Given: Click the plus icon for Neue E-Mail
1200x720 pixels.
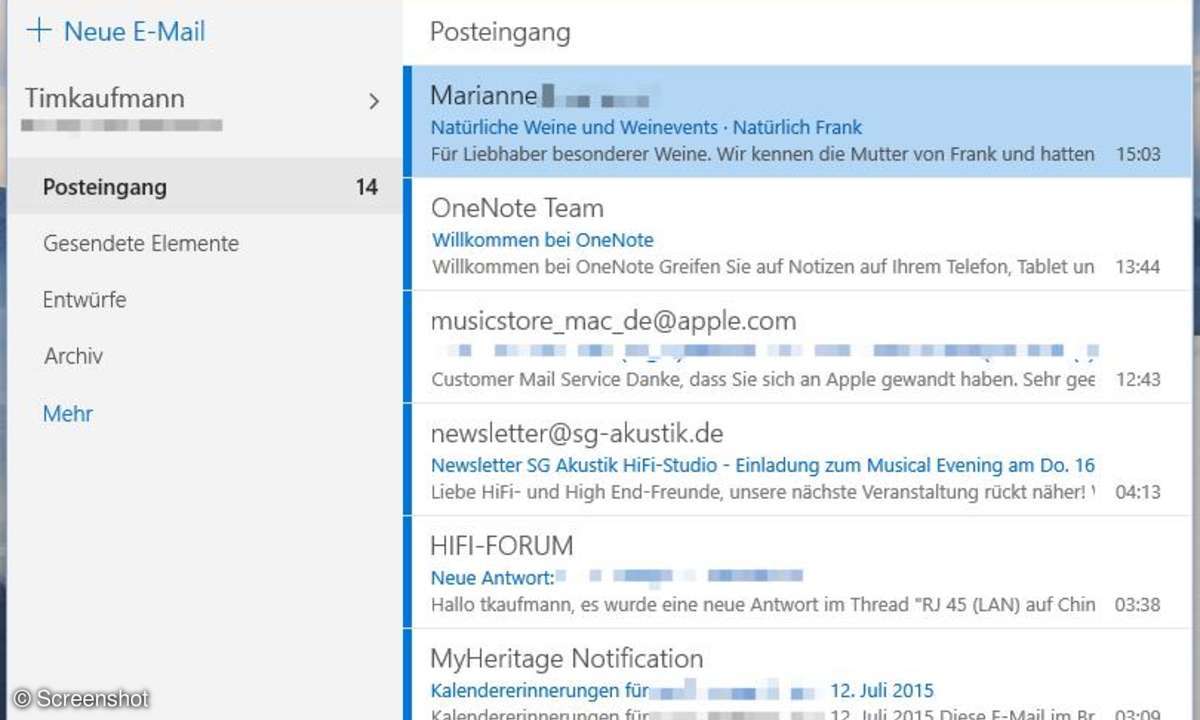Looking at the screenshot, I should (x=38, y=30).
